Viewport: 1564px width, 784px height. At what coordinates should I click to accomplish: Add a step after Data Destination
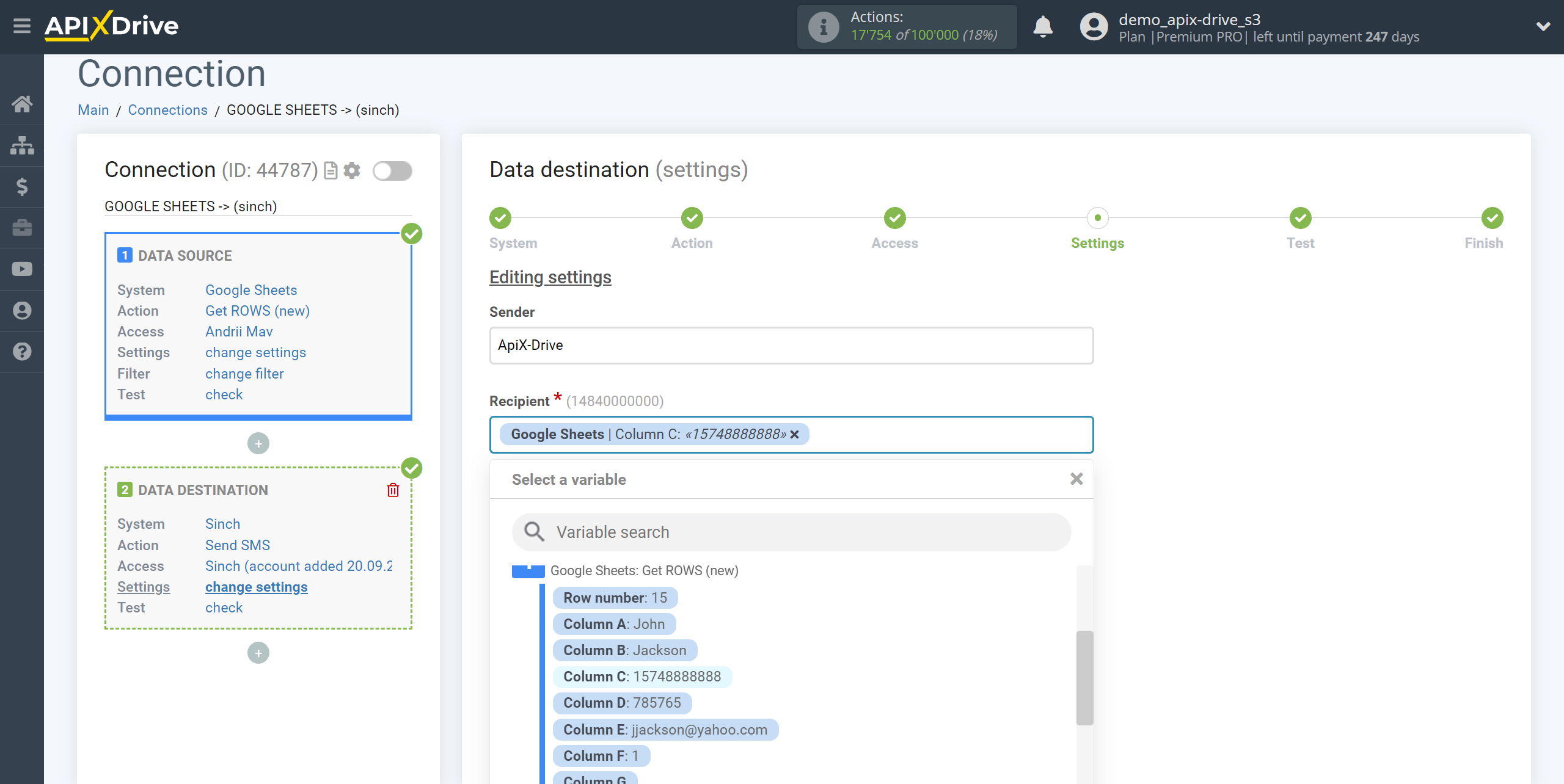coord(258,653)
